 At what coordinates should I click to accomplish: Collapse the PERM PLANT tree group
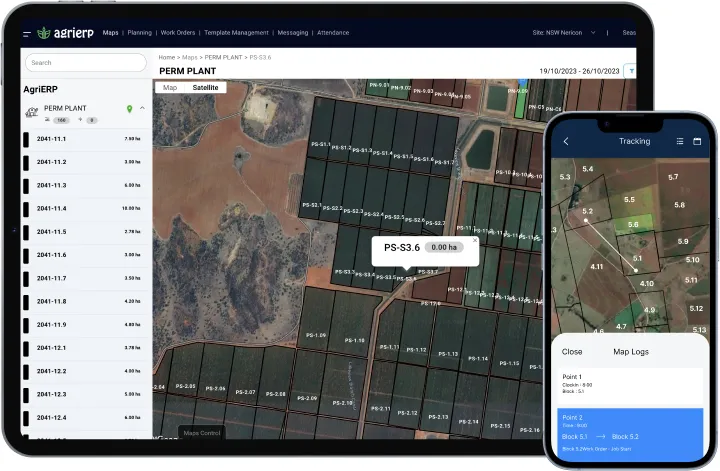point(142,108)
